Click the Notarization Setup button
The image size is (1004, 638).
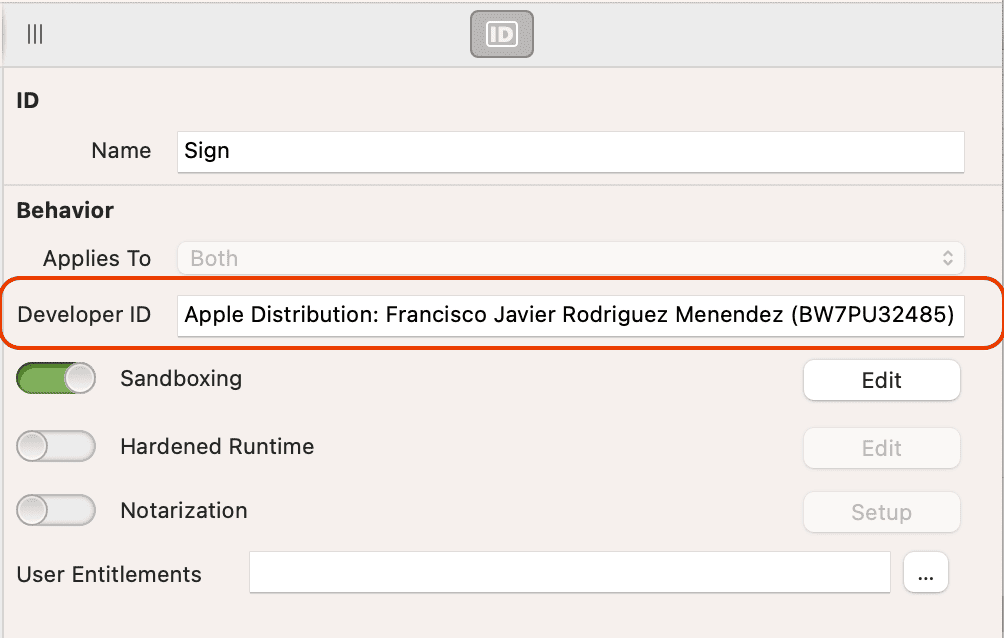pos(881,512)
